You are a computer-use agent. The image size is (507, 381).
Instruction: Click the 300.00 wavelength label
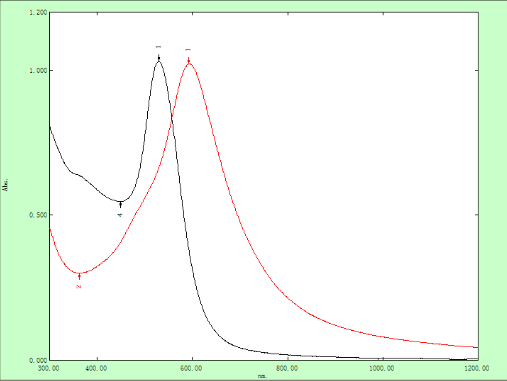[x=50, y=369]
